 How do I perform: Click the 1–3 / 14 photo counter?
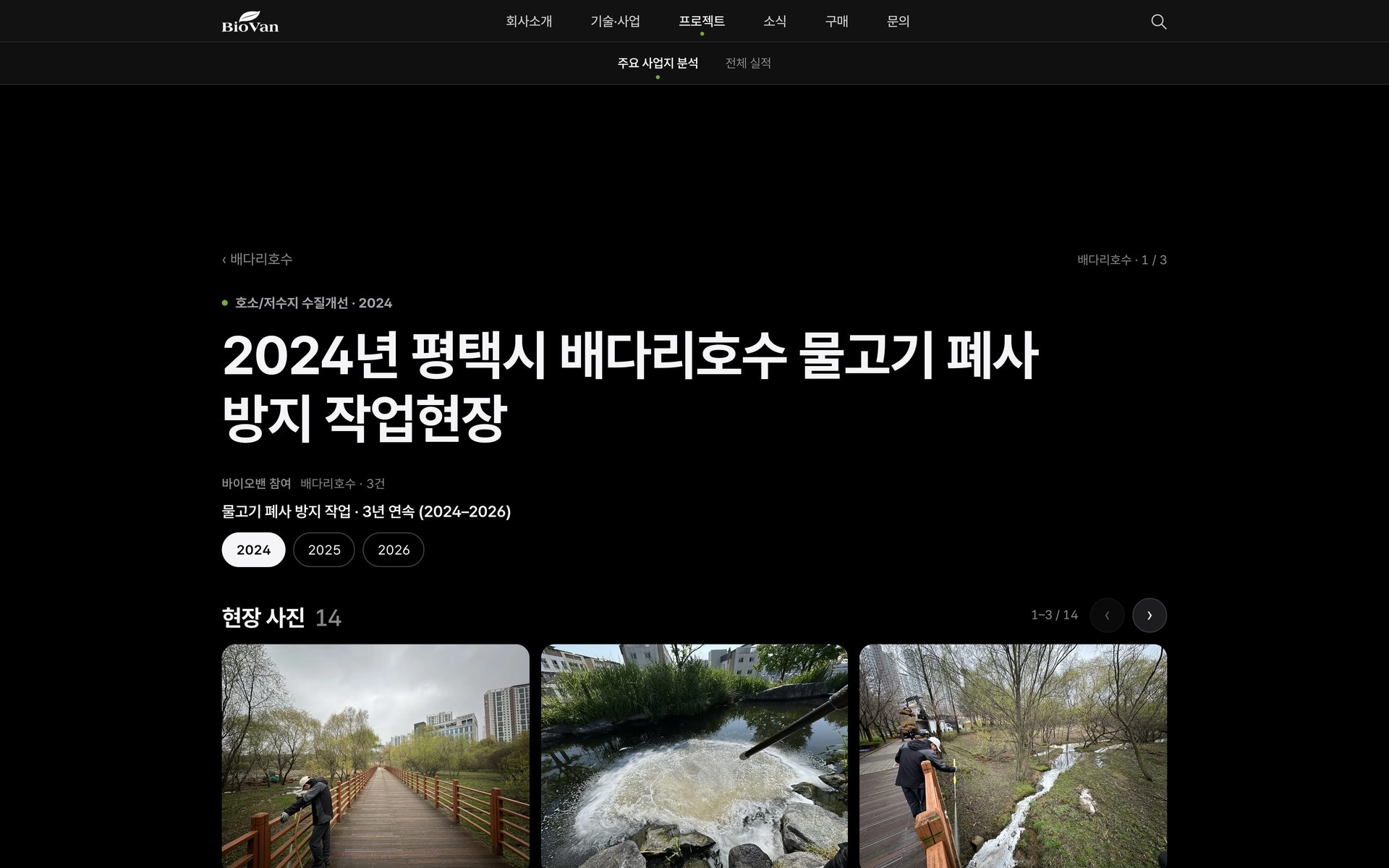pyautogui.click(x=1054, y=615)
